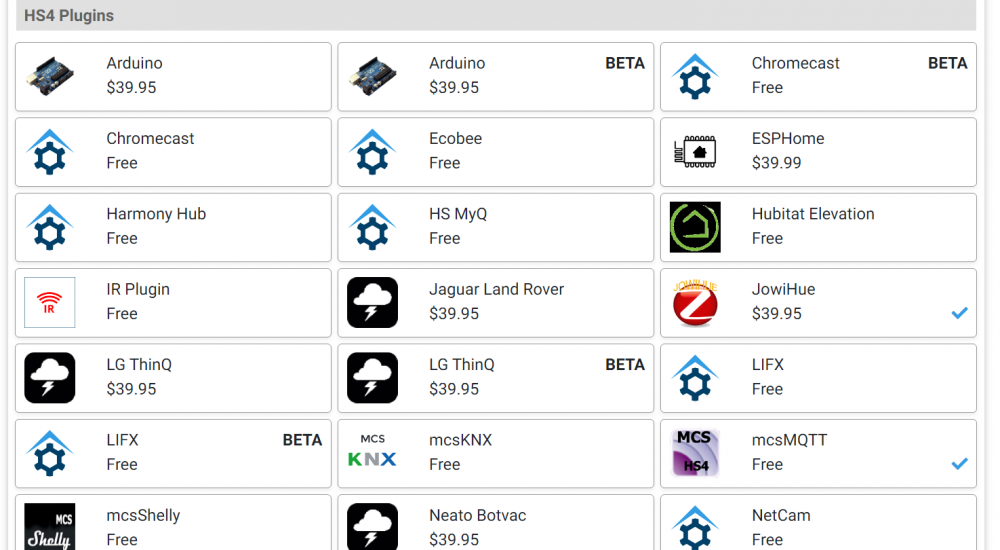Click the JowiHue installed checkmark

click(x=959, y=313)
